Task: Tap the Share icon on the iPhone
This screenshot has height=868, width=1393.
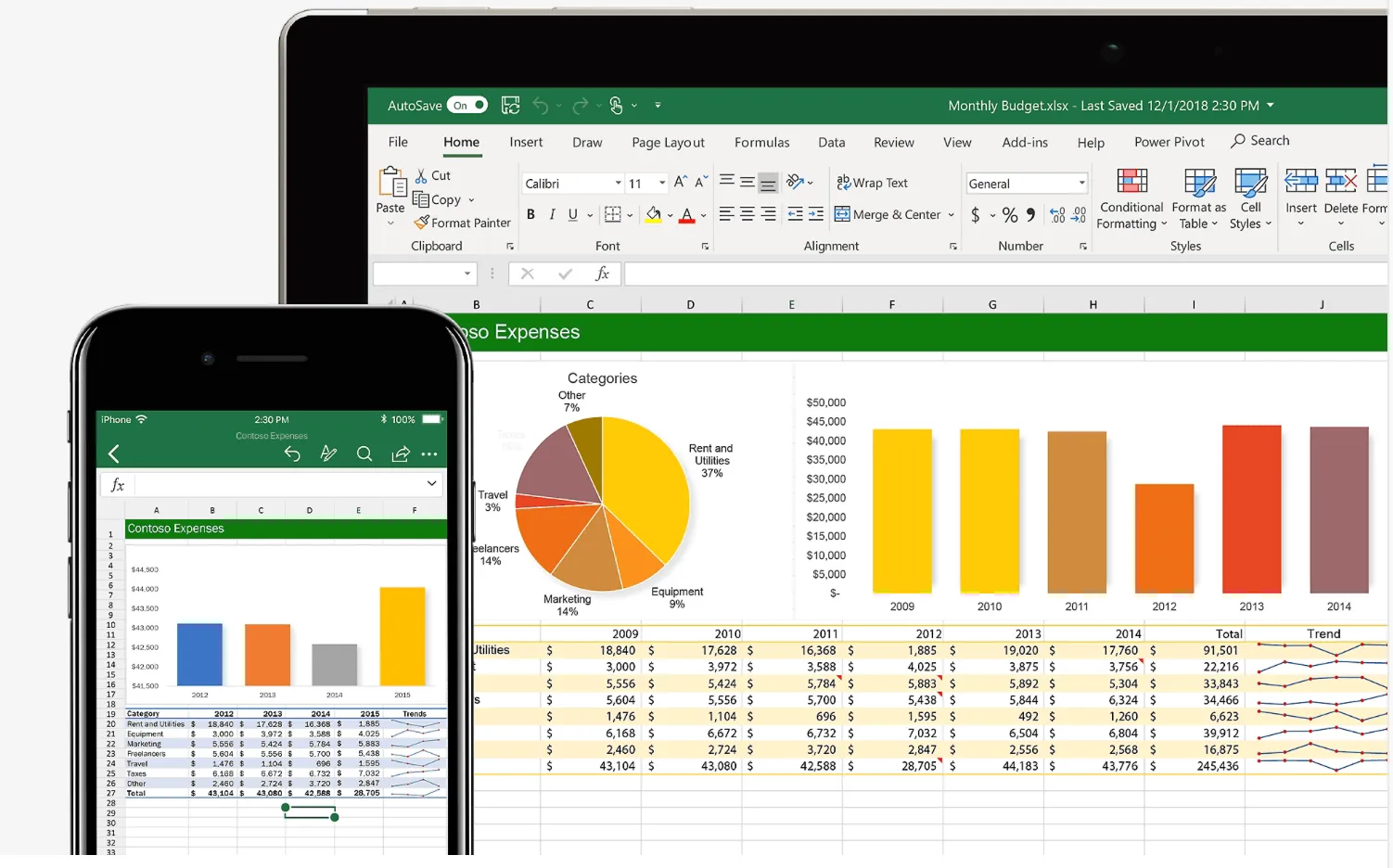Action: 401,453
